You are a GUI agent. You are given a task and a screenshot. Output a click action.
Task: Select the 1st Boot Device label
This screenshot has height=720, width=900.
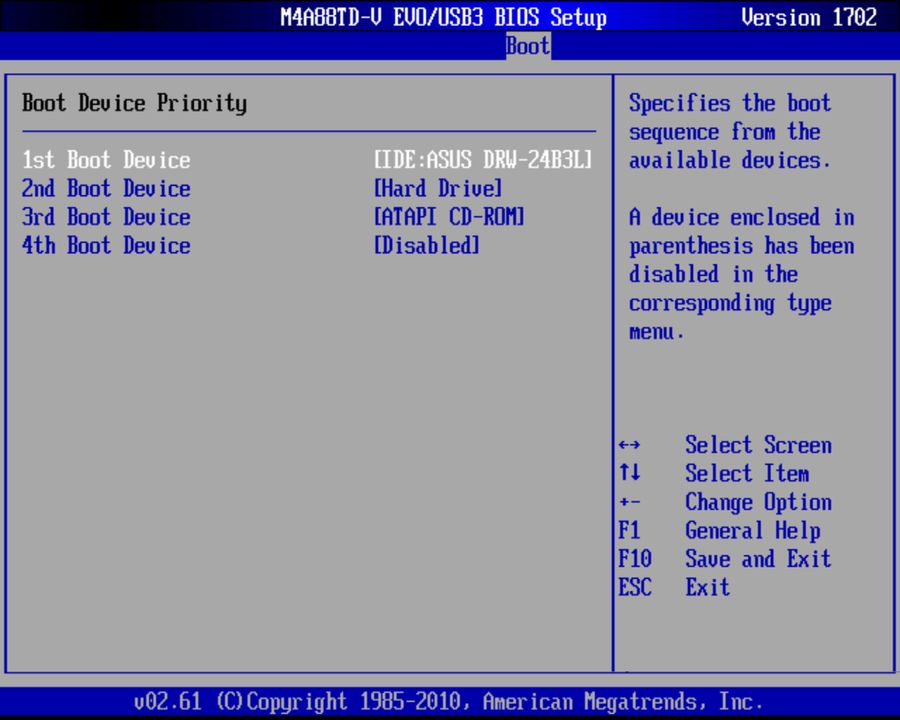[105, 159]
